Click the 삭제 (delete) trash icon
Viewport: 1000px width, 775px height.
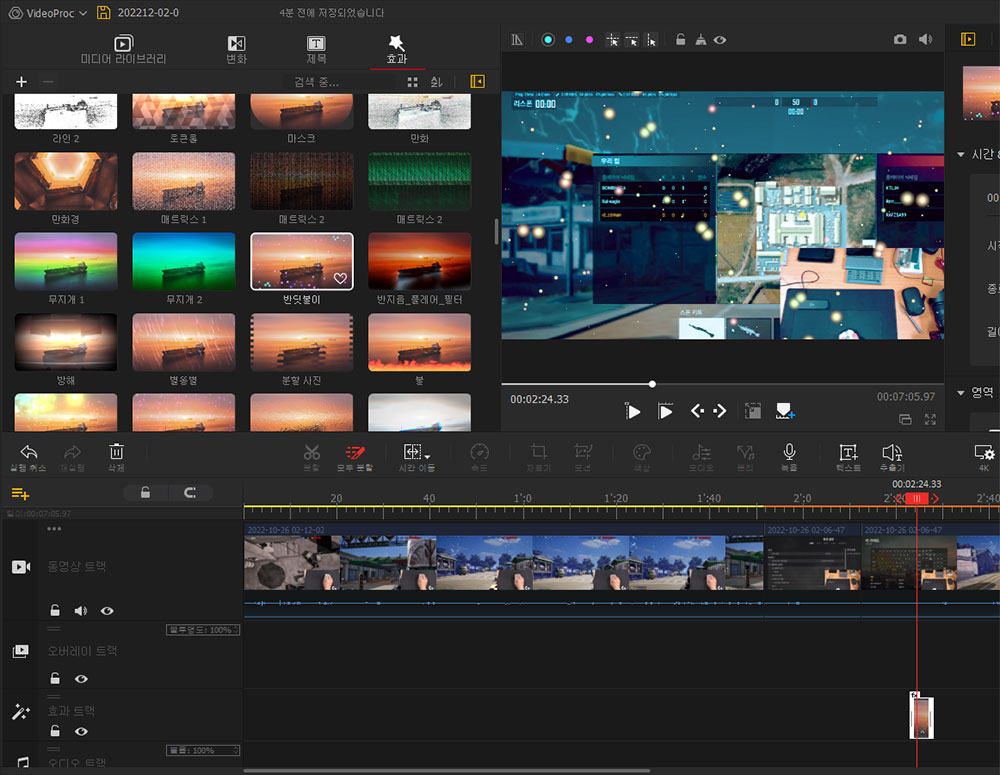[x=116, y=452]
